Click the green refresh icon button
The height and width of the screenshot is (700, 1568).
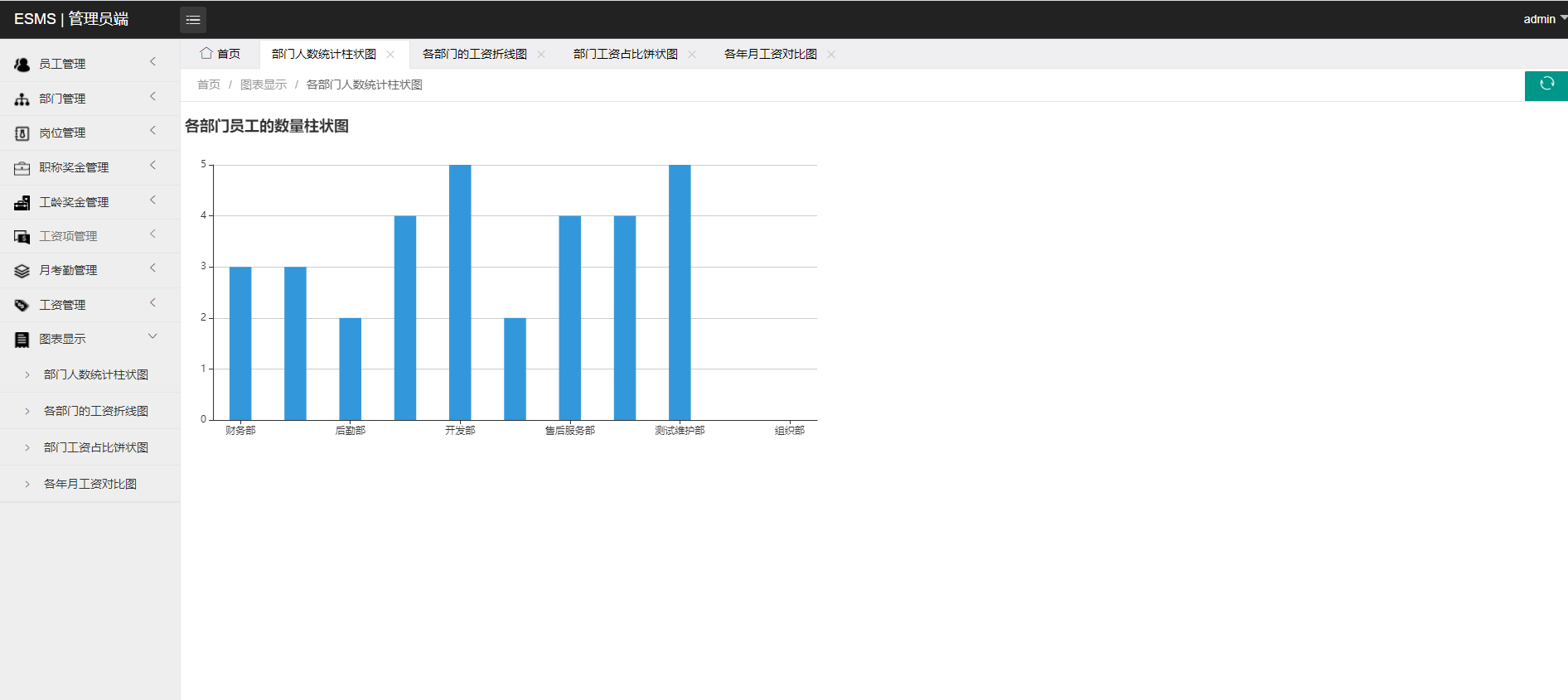(x=1546, y=84)
